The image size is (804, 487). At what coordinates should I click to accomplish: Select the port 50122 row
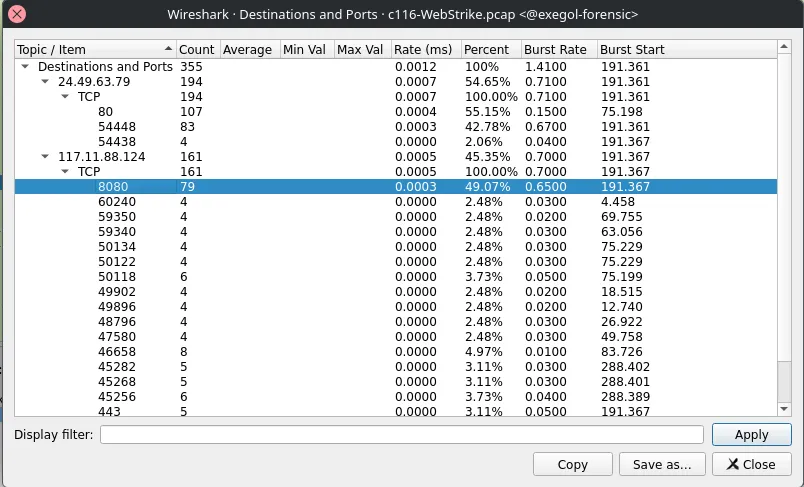396,261
